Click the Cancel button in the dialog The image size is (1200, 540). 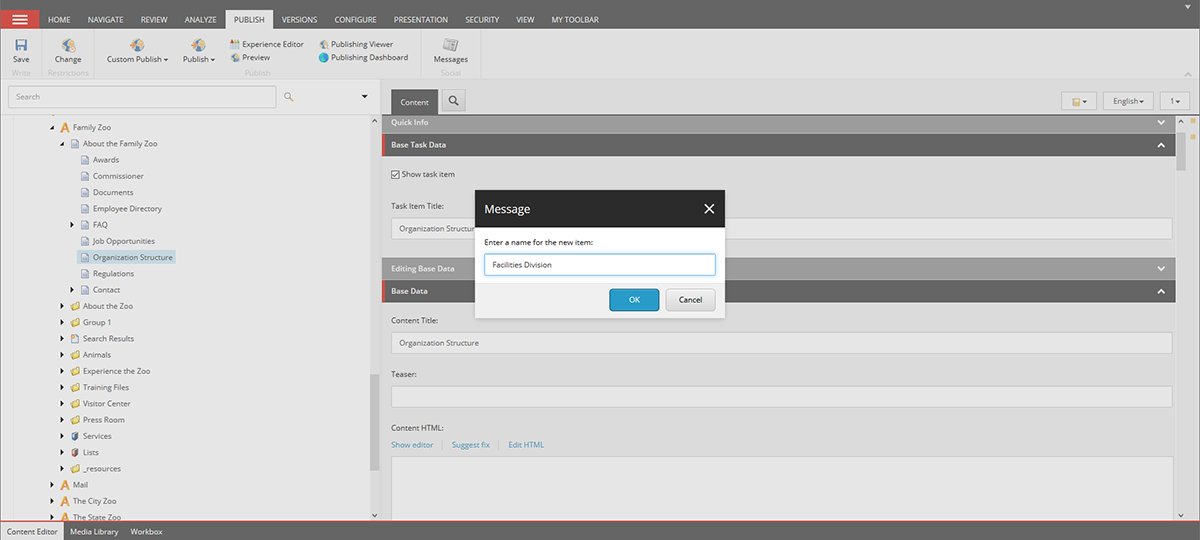(690, 300)
